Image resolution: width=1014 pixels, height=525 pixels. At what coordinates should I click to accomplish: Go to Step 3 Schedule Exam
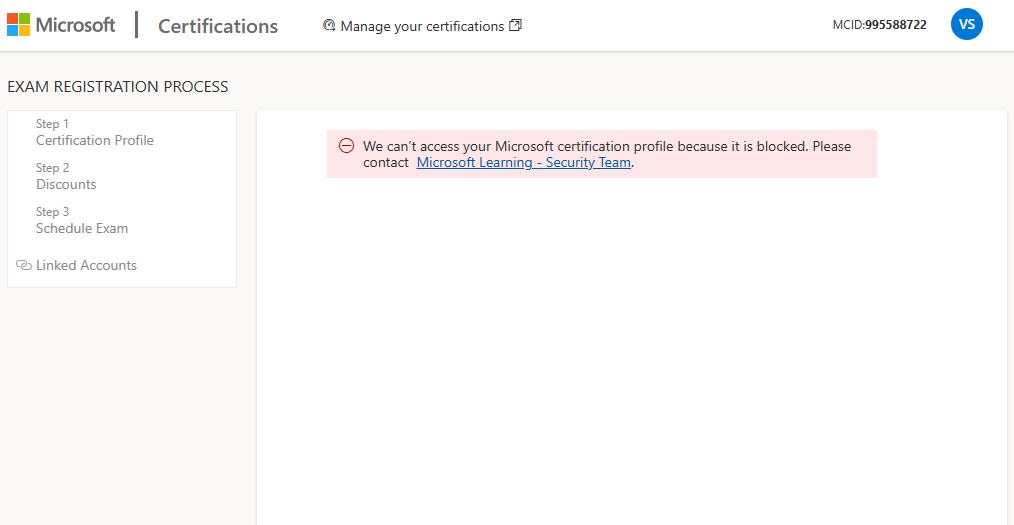click(82, 220)
